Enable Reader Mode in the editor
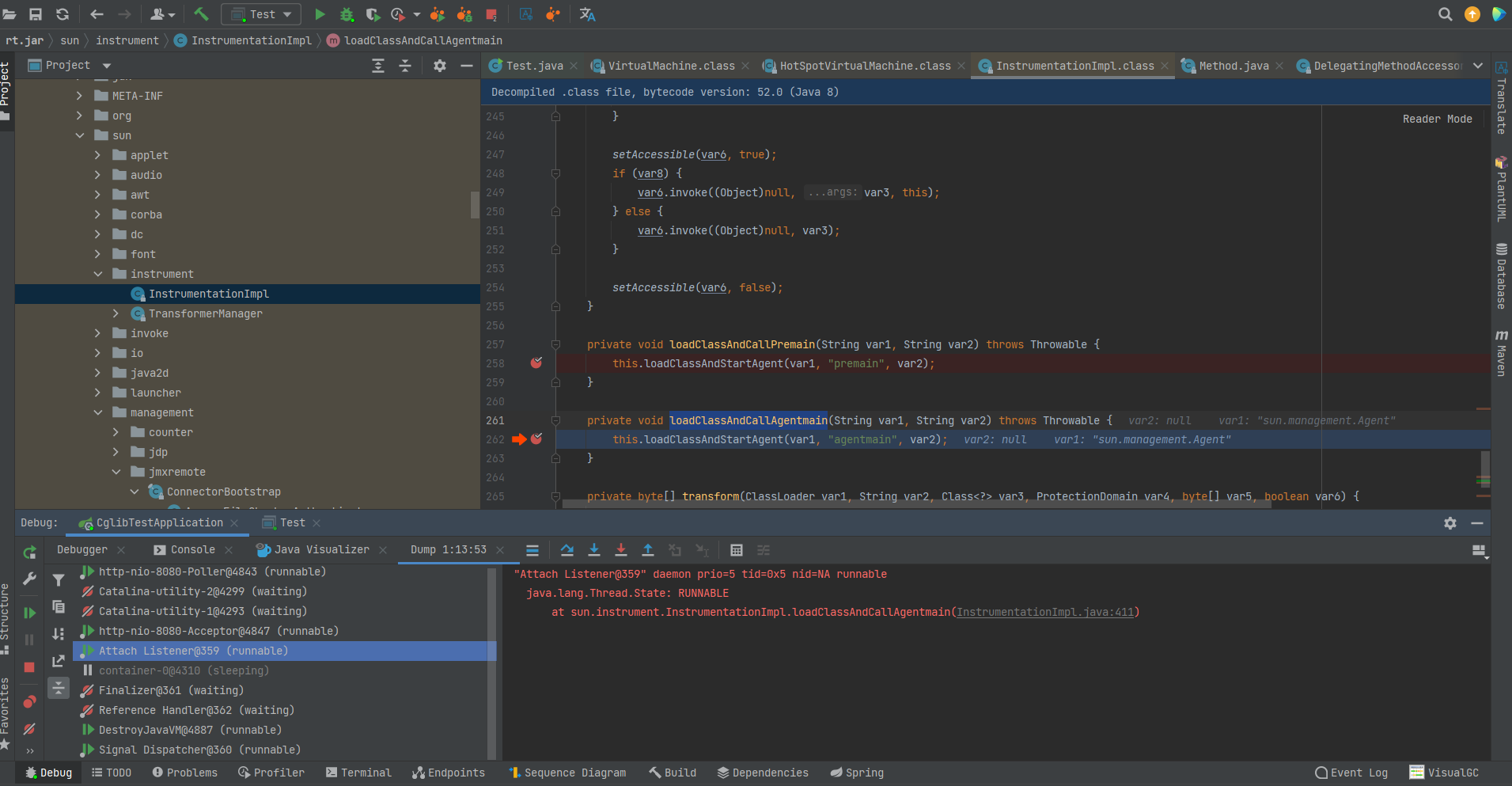 1436,118
